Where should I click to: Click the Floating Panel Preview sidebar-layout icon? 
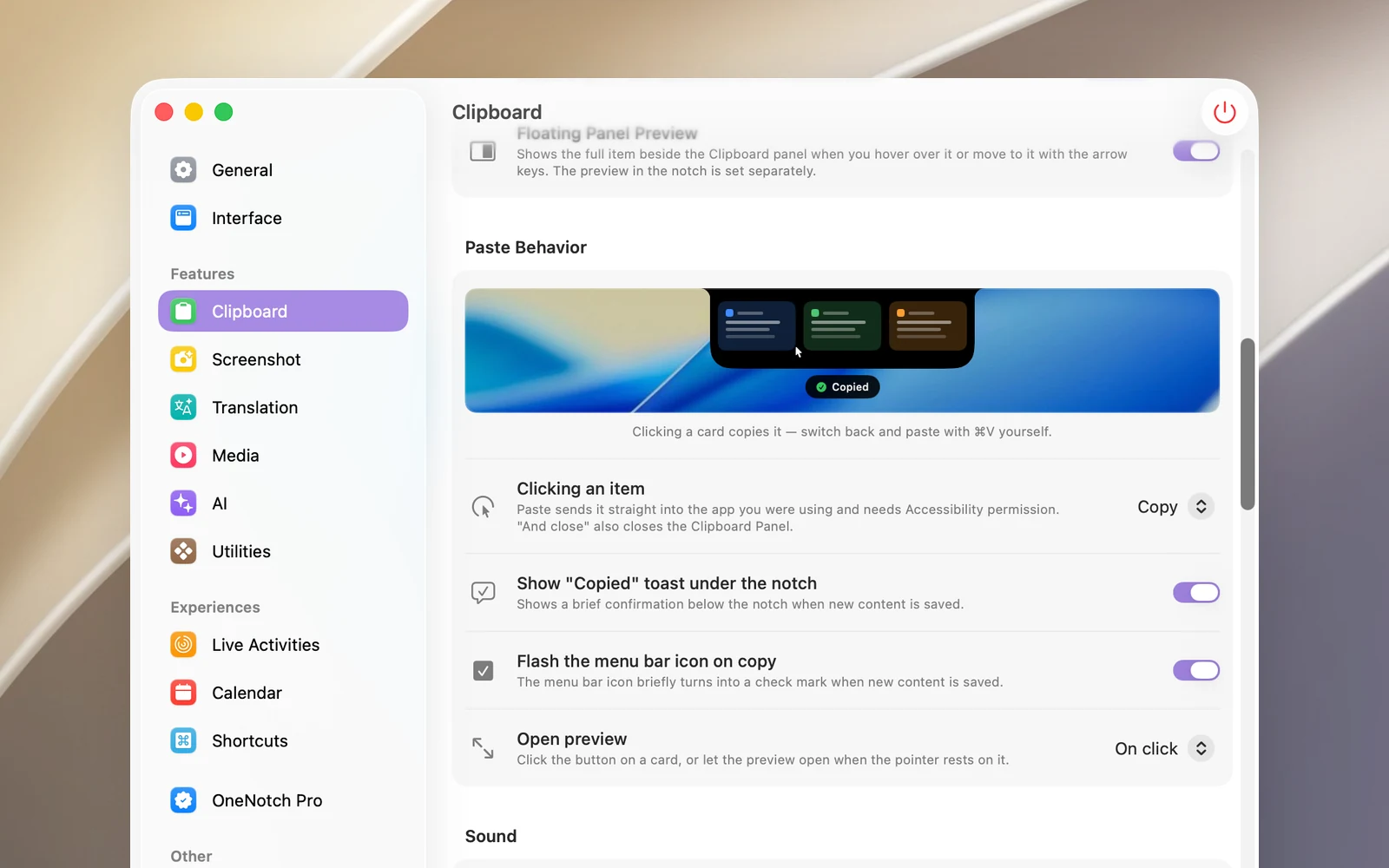483,151
